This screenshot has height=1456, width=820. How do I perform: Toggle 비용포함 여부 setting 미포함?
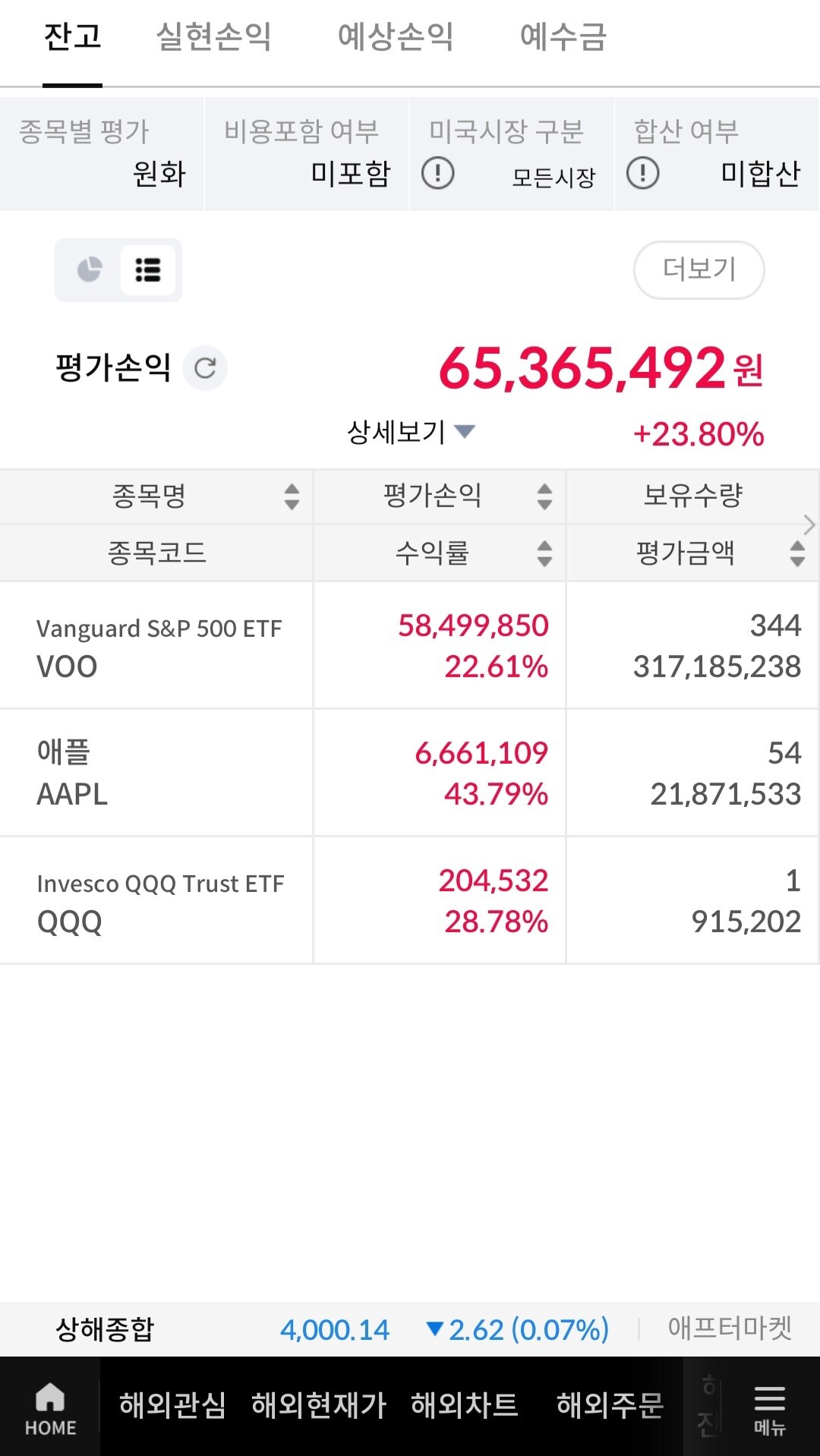coord(350,174)
